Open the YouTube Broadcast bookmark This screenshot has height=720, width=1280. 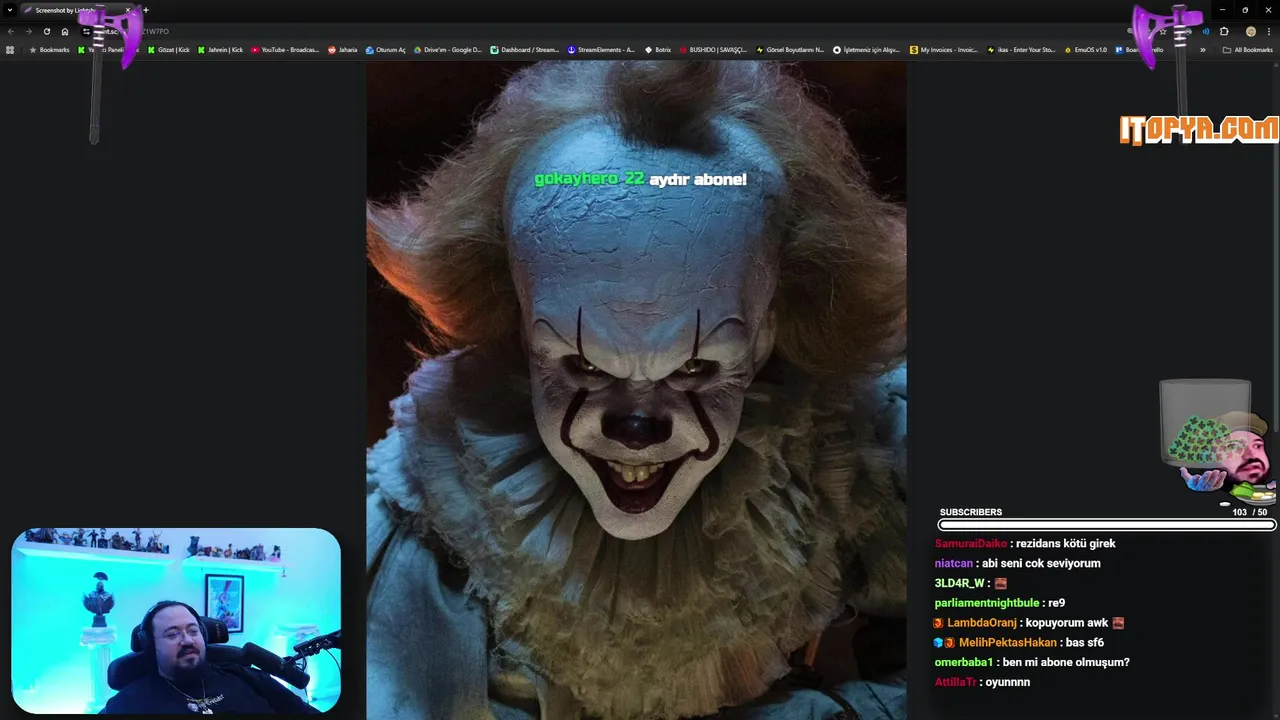pos(285,50)
